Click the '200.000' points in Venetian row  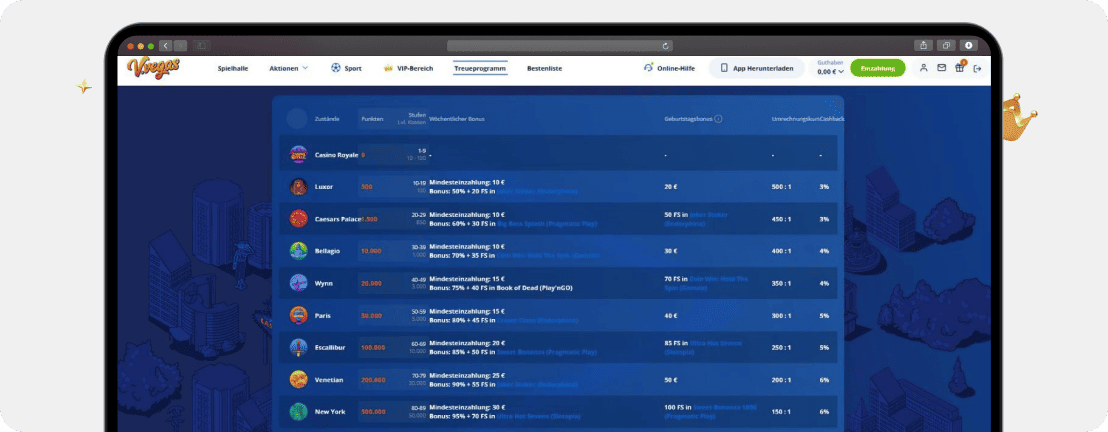pos(372,380)
